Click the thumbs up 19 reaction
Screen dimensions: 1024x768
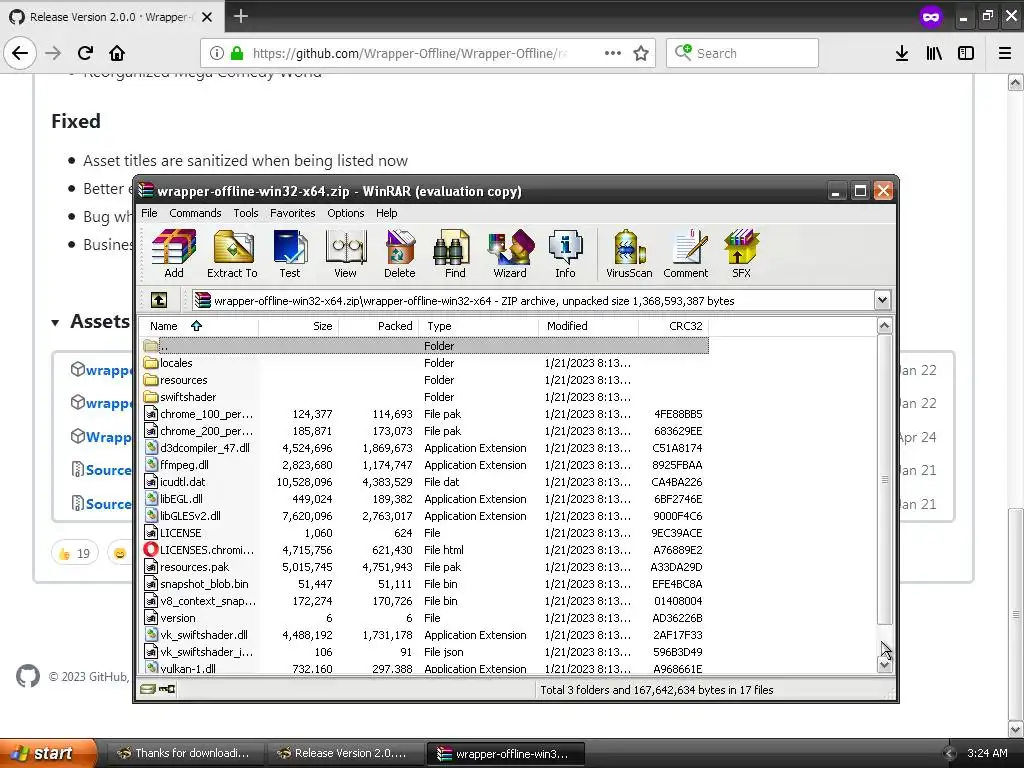[x=74, y=554]
